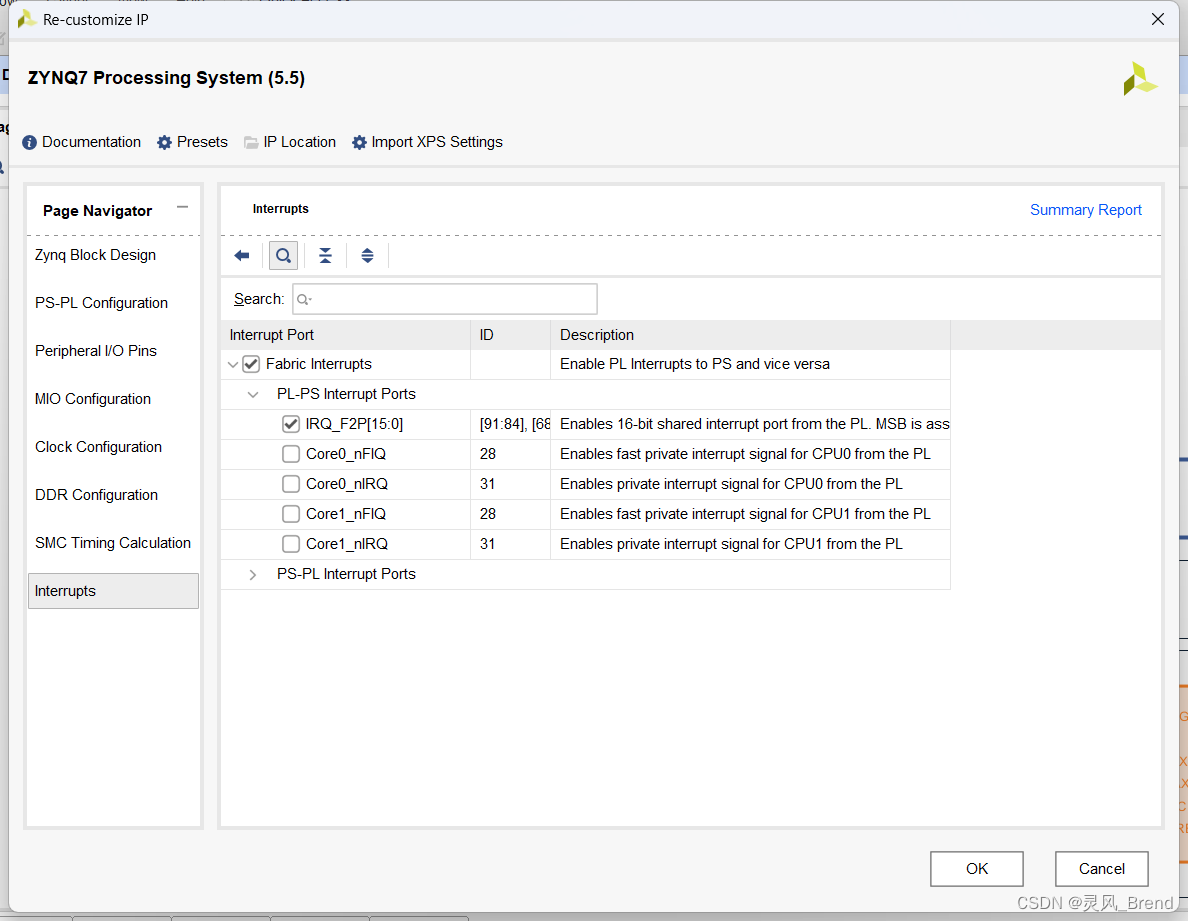Image resolution: width=1188 pixels, height=921 pixels.
Task: Enable the Core1_nFIQ checkbox
Action: click(x=291, y=514)
